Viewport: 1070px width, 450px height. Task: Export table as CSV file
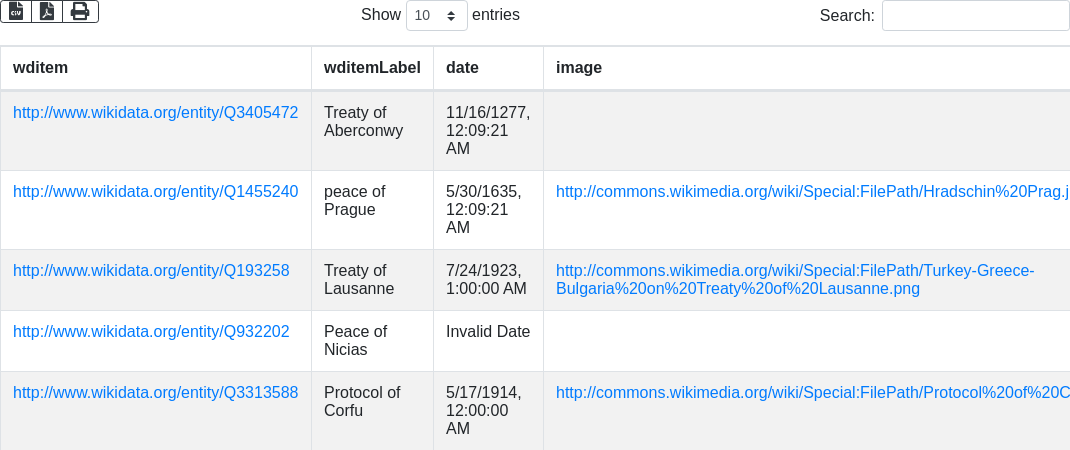[x=16, y=11]
